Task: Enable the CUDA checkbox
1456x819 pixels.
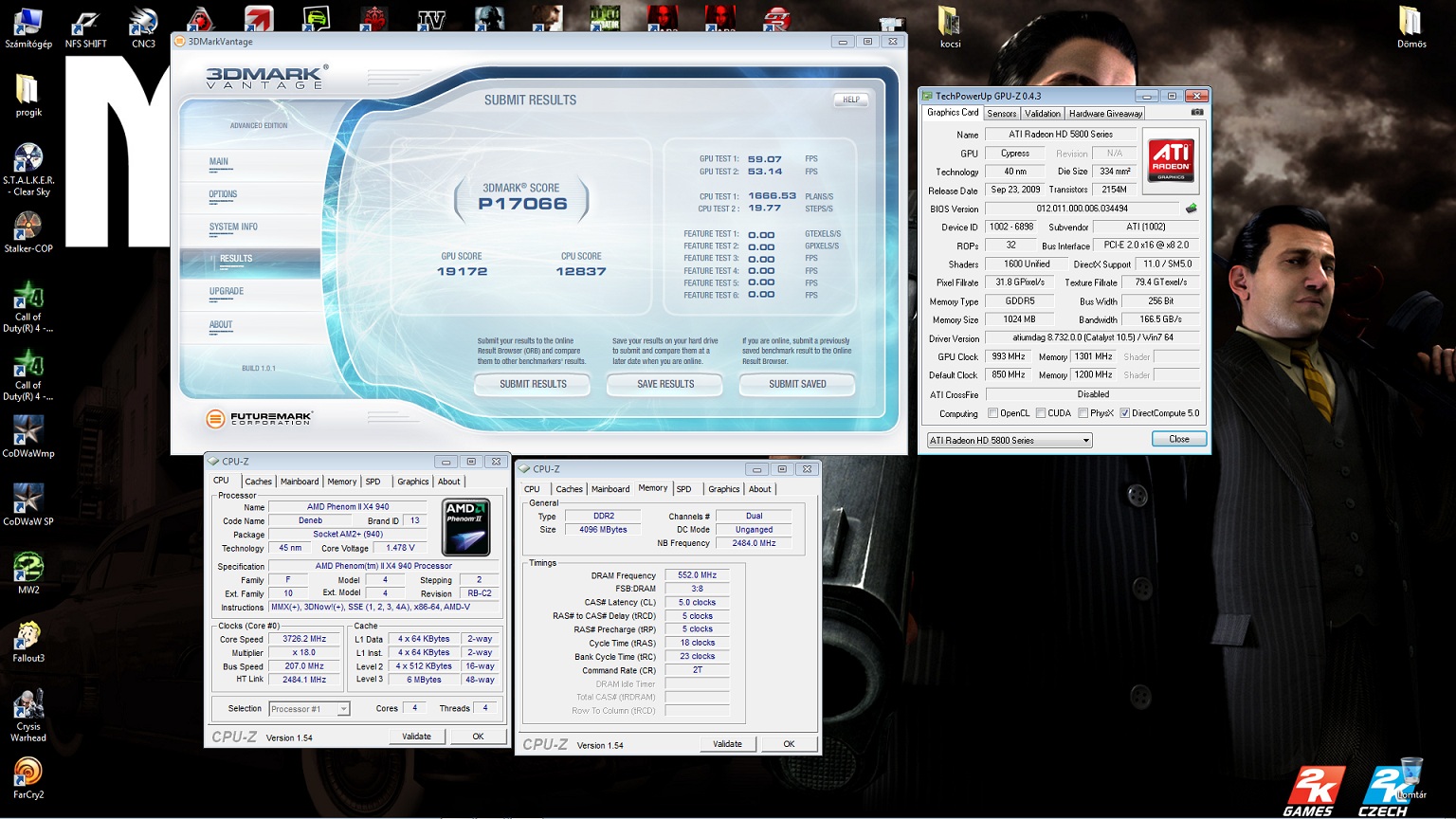Action: tap(1041, 413)
